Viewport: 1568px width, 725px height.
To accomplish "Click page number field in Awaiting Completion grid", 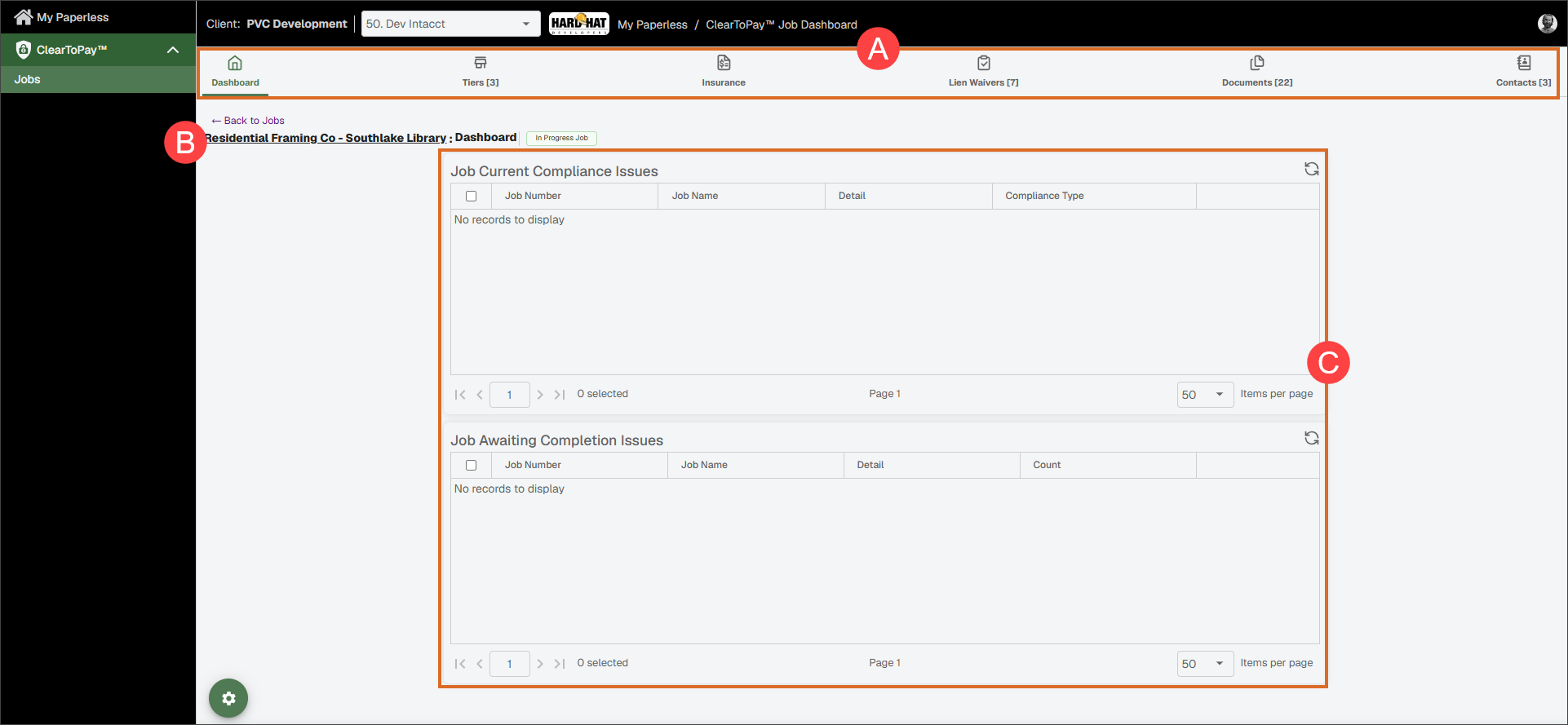I will coord(510,664).
